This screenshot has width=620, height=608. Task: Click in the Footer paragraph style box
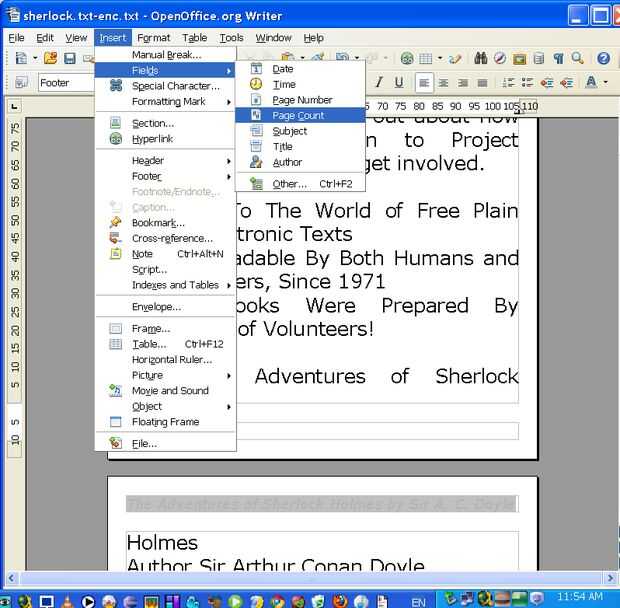point(66,83)
